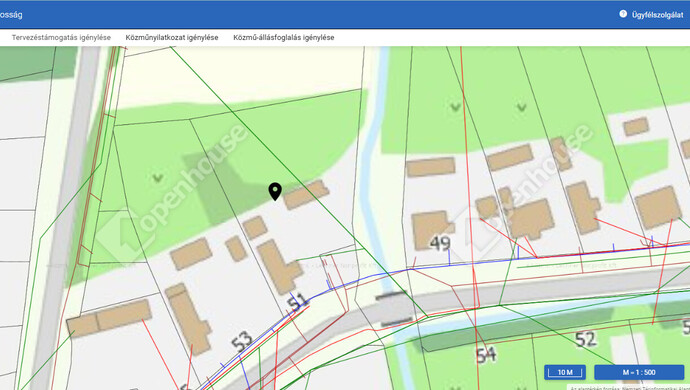Click the help question mark icon
690x390 pixels.
pos(623,14)
